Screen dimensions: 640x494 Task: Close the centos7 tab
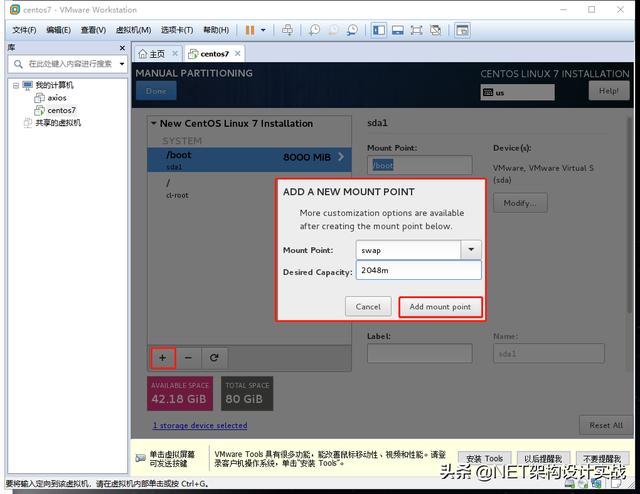click(x=238, y=53)
